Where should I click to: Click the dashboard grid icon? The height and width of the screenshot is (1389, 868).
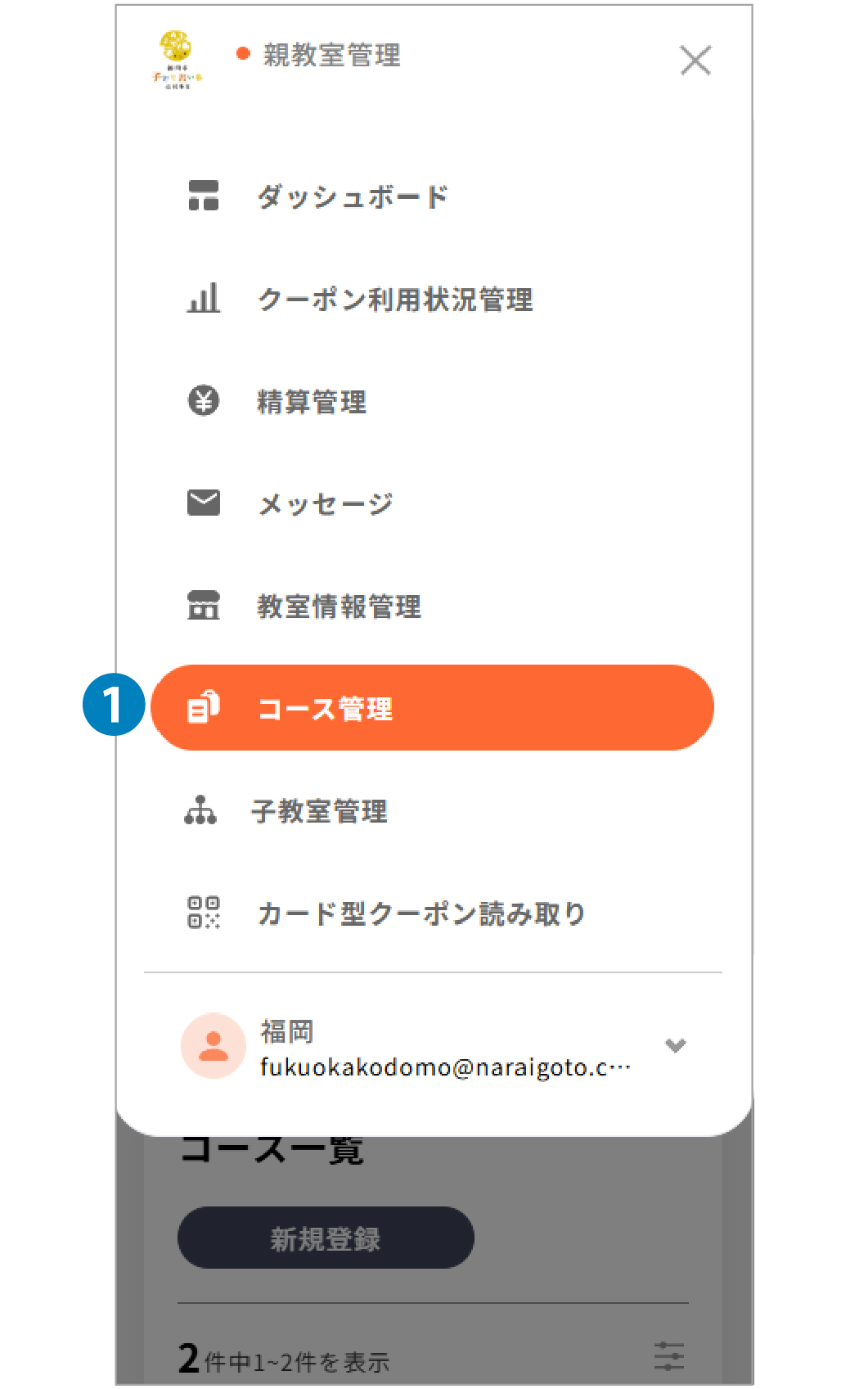point(203,196)
